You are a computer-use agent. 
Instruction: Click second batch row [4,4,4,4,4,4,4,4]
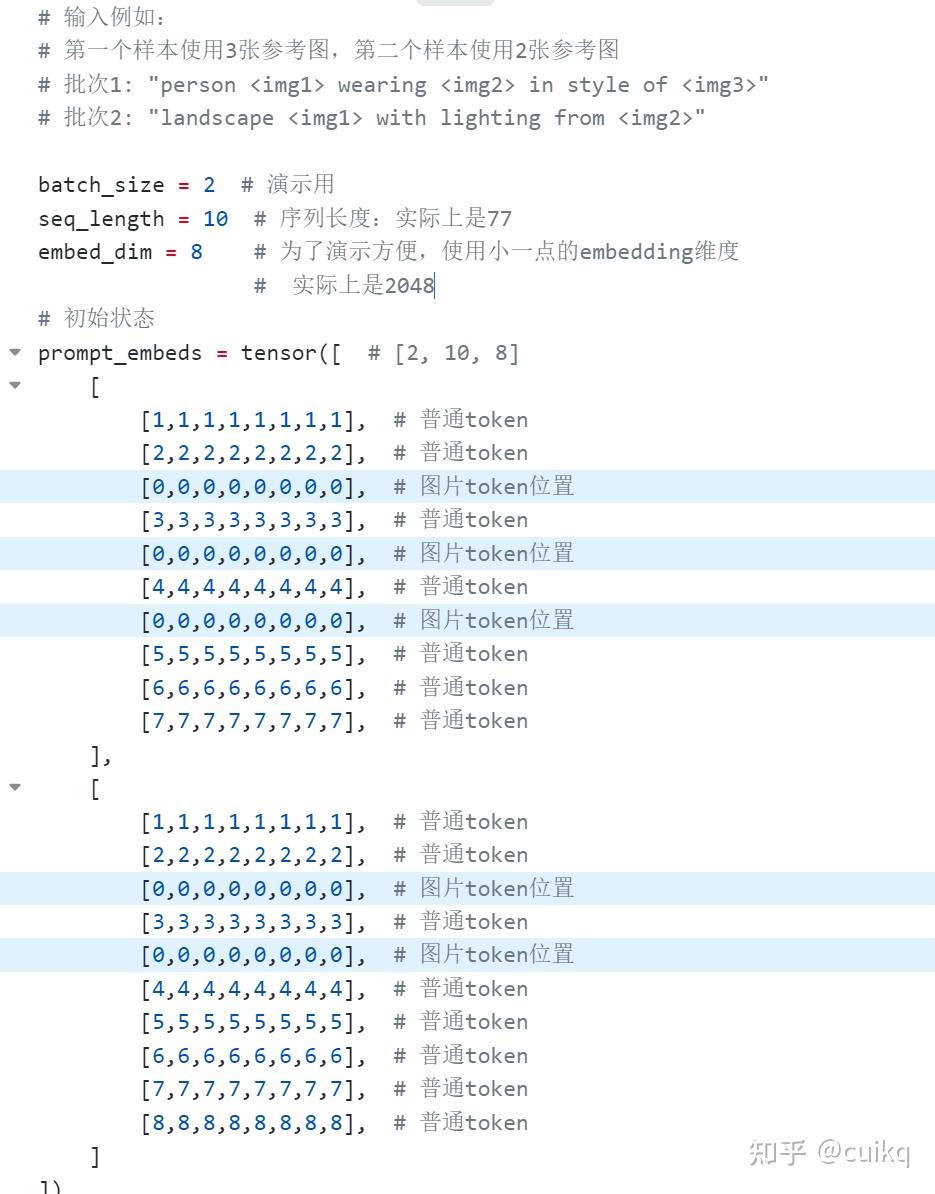click(334, 989)
